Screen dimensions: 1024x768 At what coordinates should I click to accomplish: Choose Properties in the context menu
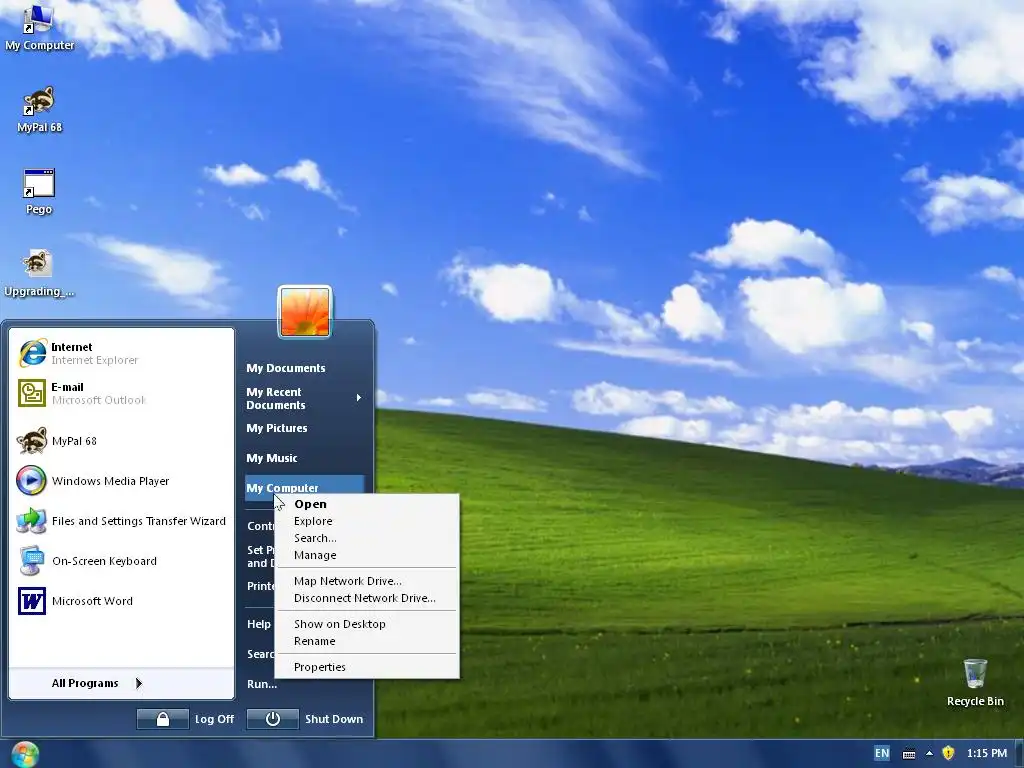click(367, 667)
